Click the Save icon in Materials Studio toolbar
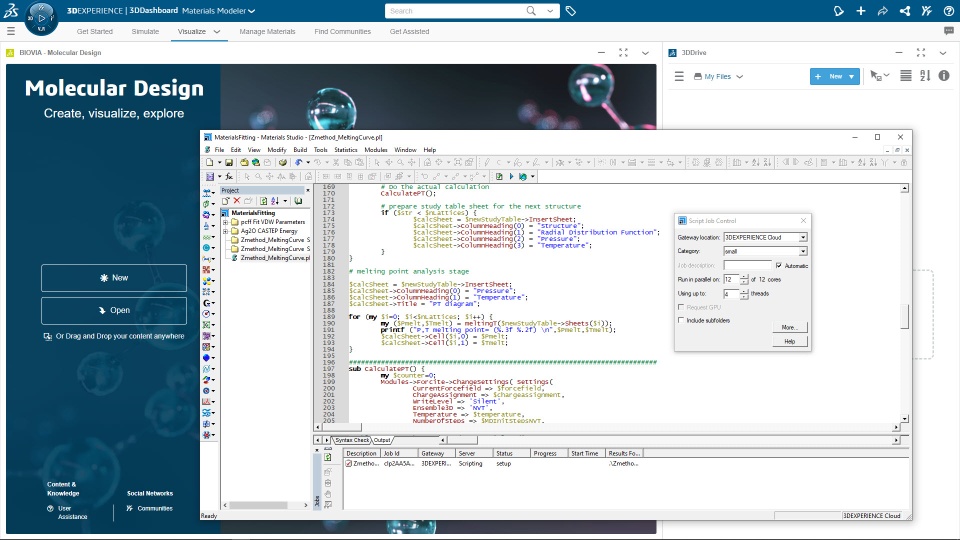Image resolution: width=960 pixels, height=540 pixels. [x=228, y=163]
